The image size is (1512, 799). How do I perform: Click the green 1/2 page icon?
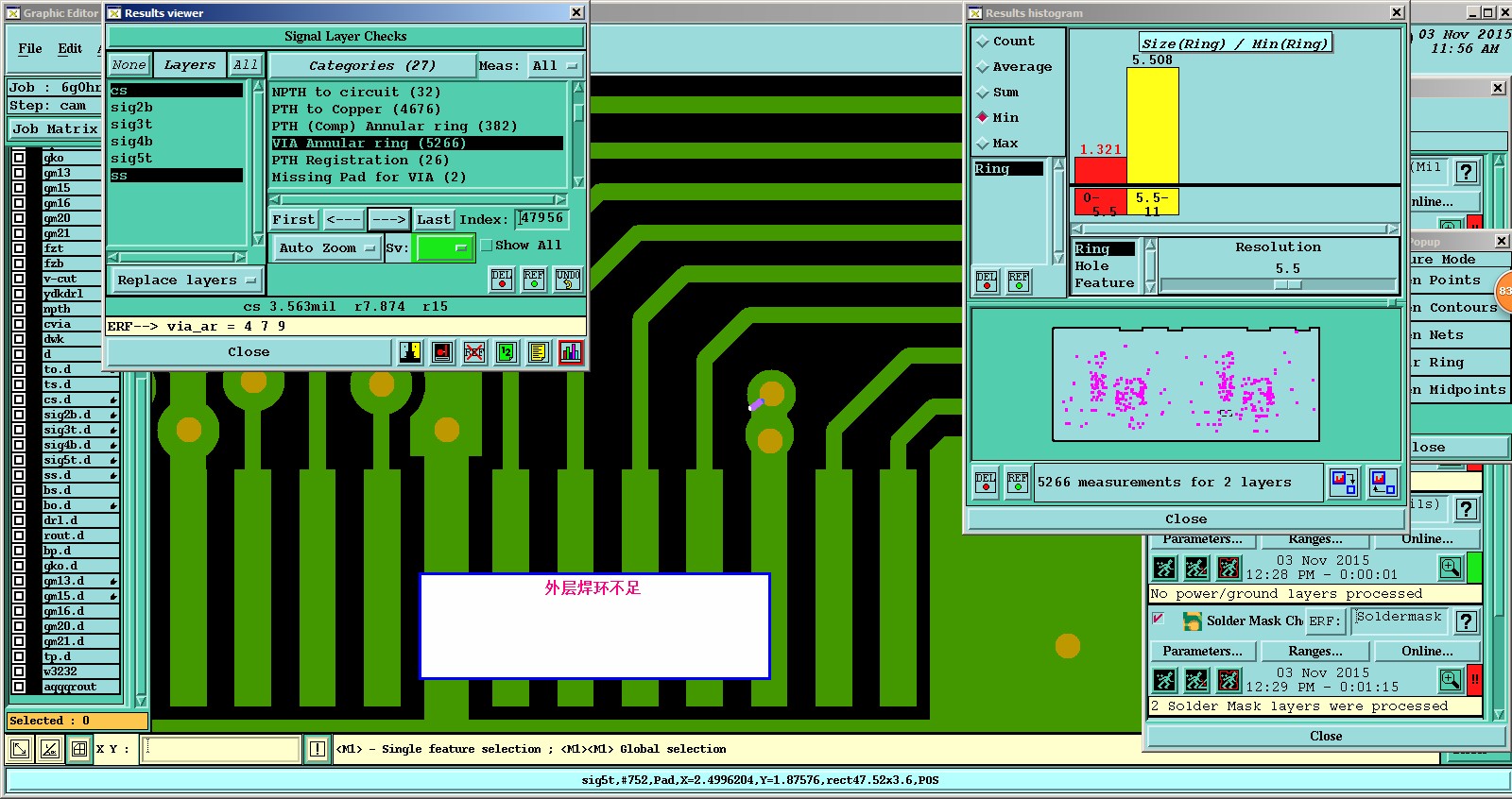click(x=507, y=352)
